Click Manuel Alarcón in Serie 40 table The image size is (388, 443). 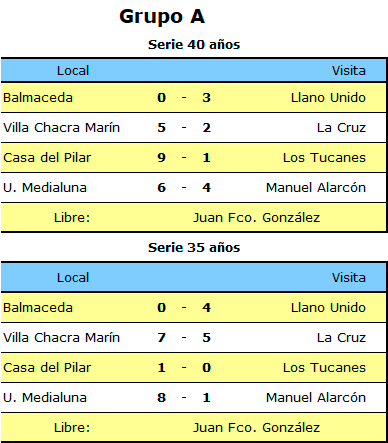tap(316, 188)
